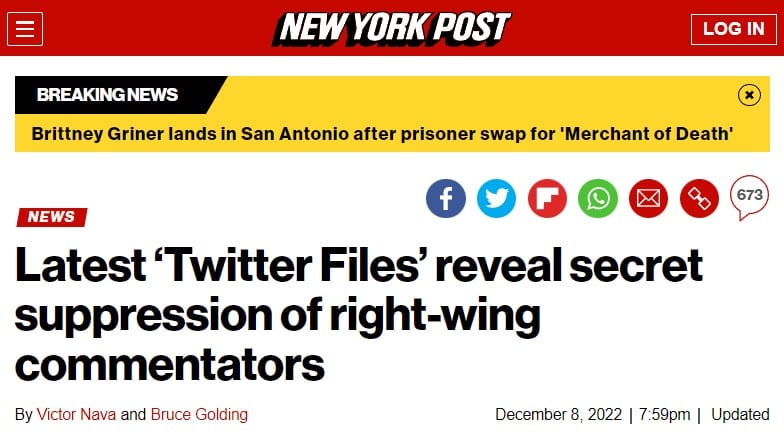Open author Victor Nava's page
The width and height of the screenshot is (784, 436).
(77, 414)
